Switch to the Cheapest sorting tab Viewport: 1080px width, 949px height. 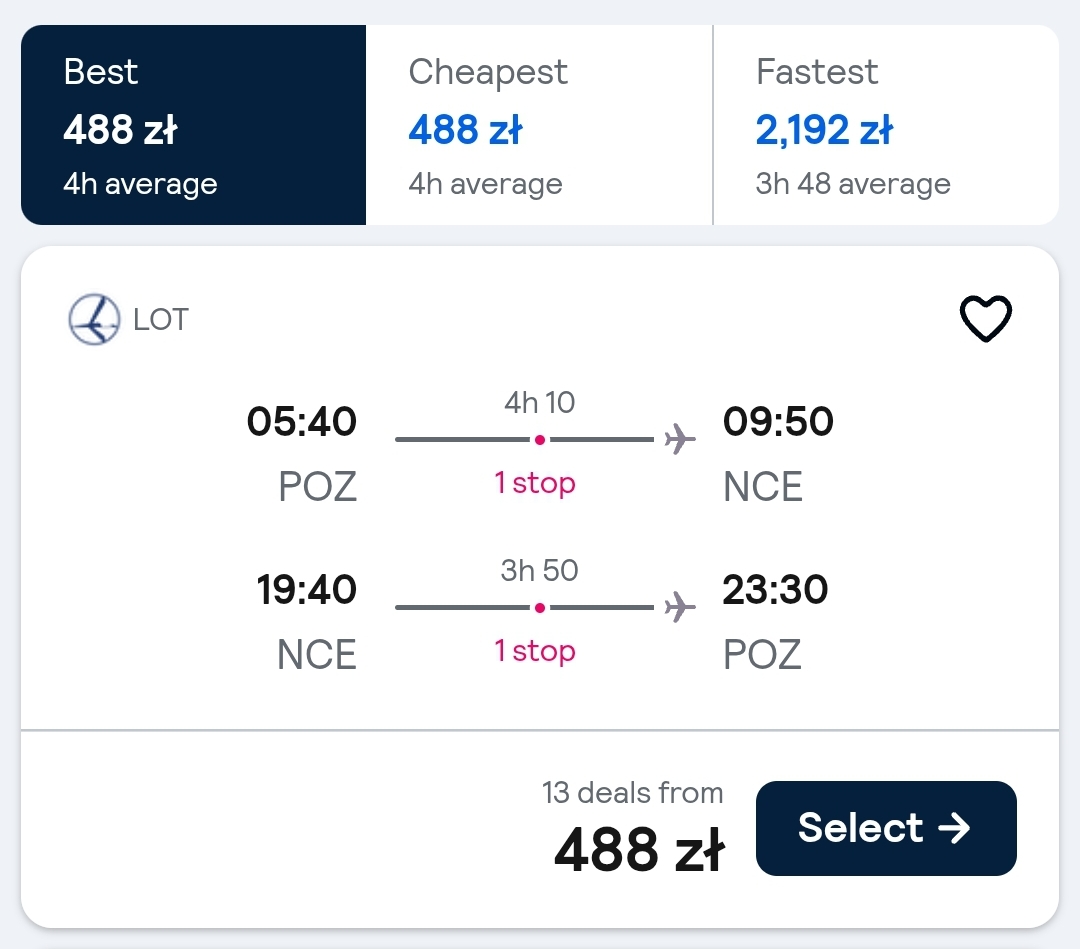539,125
